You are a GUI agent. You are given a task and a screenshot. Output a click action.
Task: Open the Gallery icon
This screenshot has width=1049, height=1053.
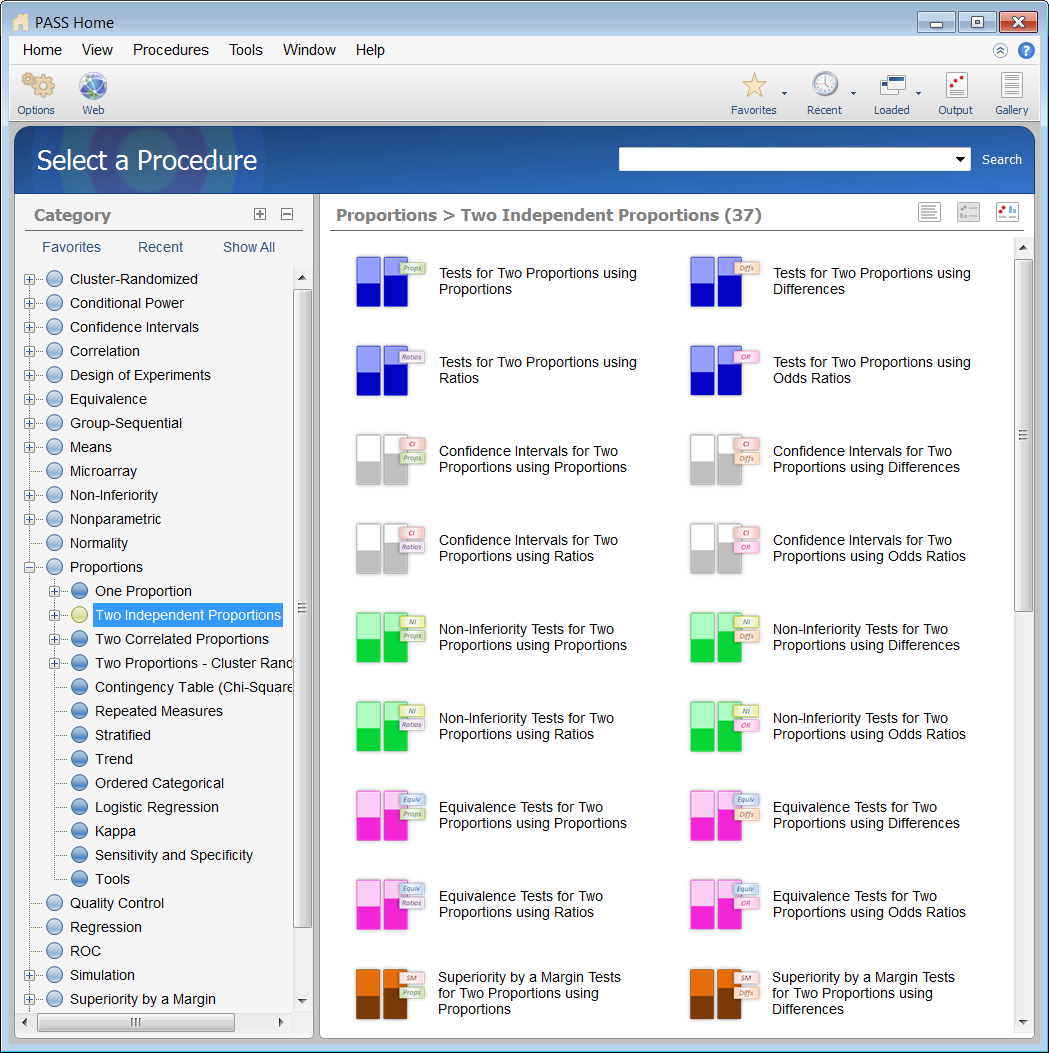coord(1011,85)
